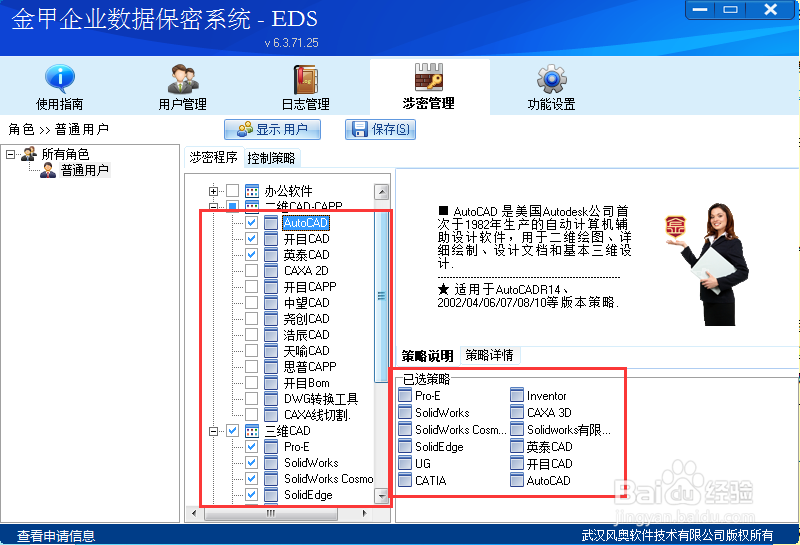Click 开目CAD entry in 已选策略
The width and height of the screenshot is (800, 545).
[x=541, y=463]
